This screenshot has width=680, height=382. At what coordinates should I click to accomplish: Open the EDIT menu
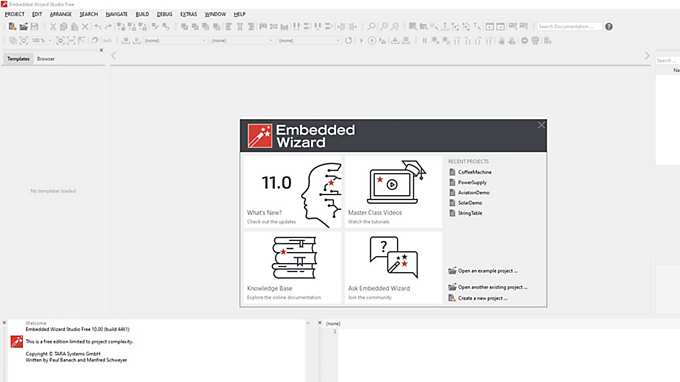[x=37, y=14]
